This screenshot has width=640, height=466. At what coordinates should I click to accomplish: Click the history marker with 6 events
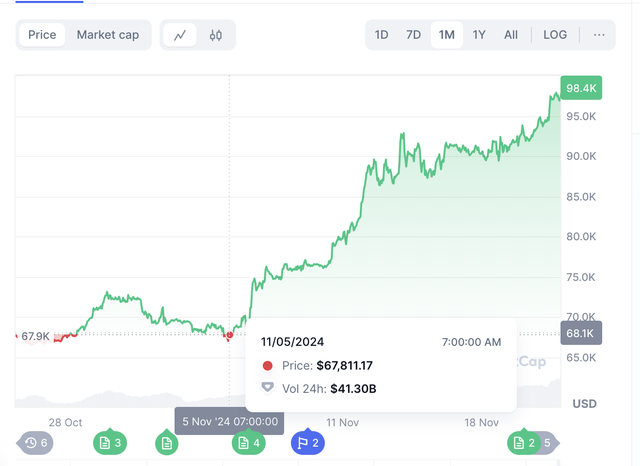point(36,442)
